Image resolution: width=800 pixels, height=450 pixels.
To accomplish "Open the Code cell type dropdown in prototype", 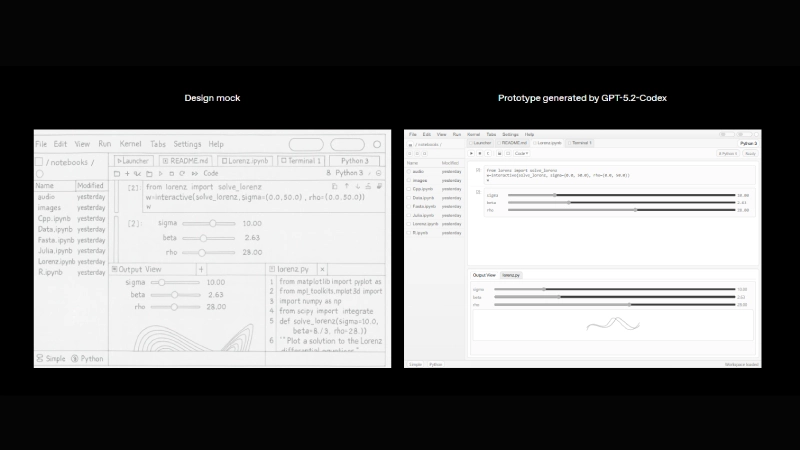I will coord(521,153).
